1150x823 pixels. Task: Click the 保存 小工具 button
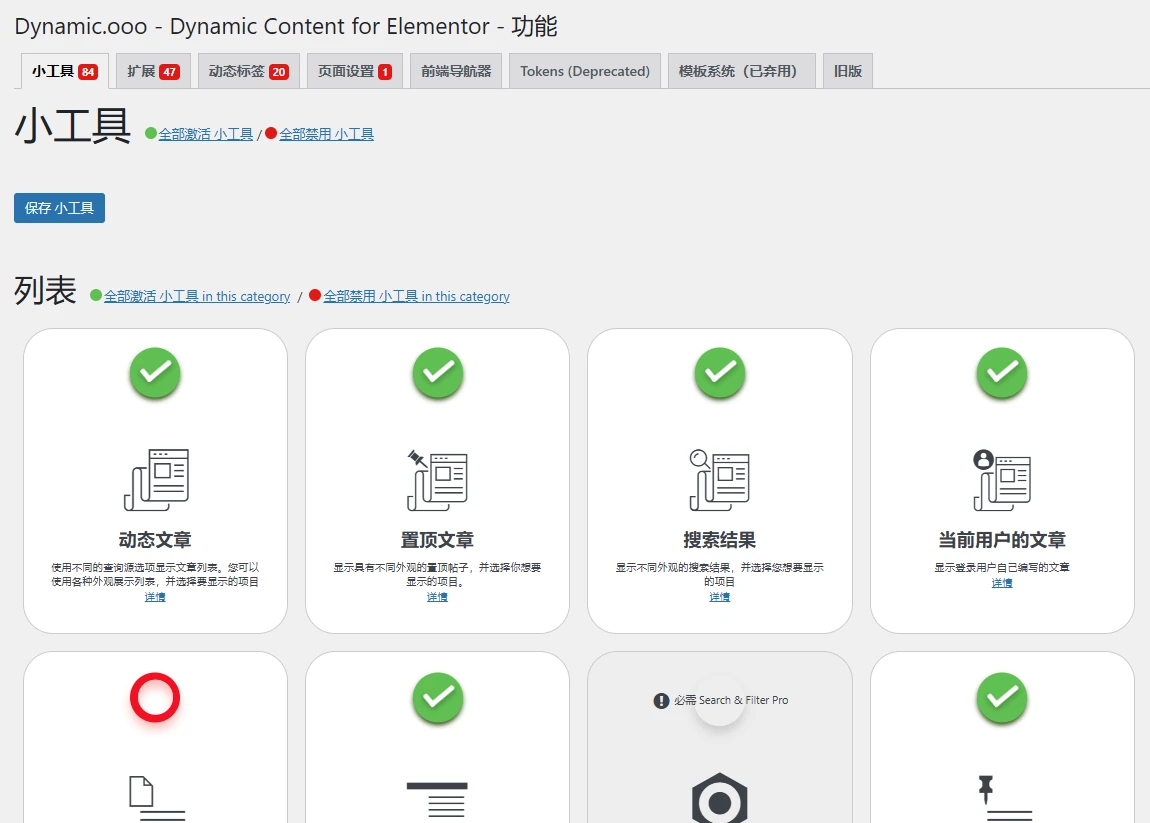[59, 207]
